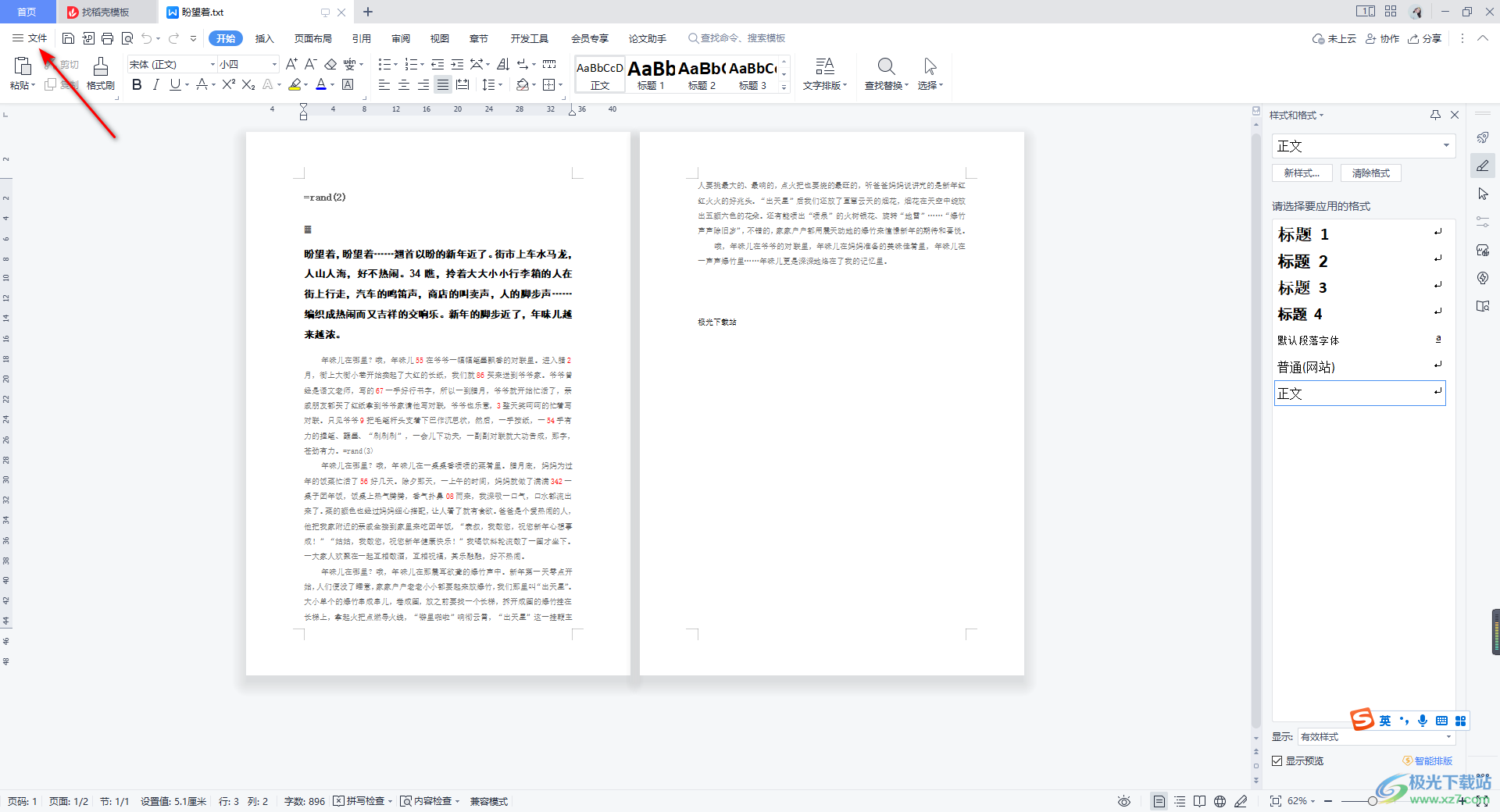Screen dimensions: 1500x812
Task: Open 查找替换 tool
Action: pyautogui.click(x=886, y=74)
